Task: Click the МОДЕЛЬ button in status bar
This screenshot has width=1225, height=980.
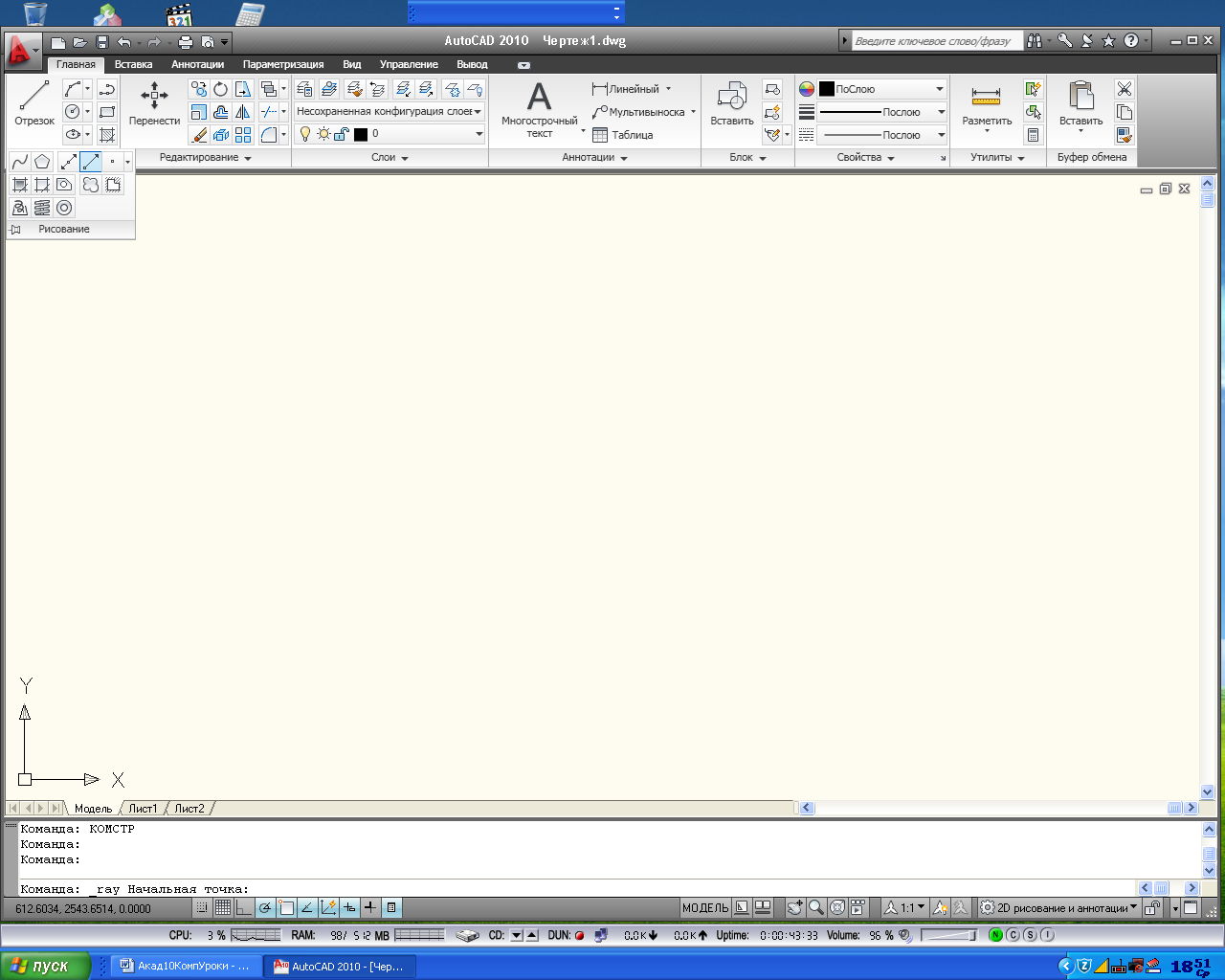Action: tap(705, 907)
